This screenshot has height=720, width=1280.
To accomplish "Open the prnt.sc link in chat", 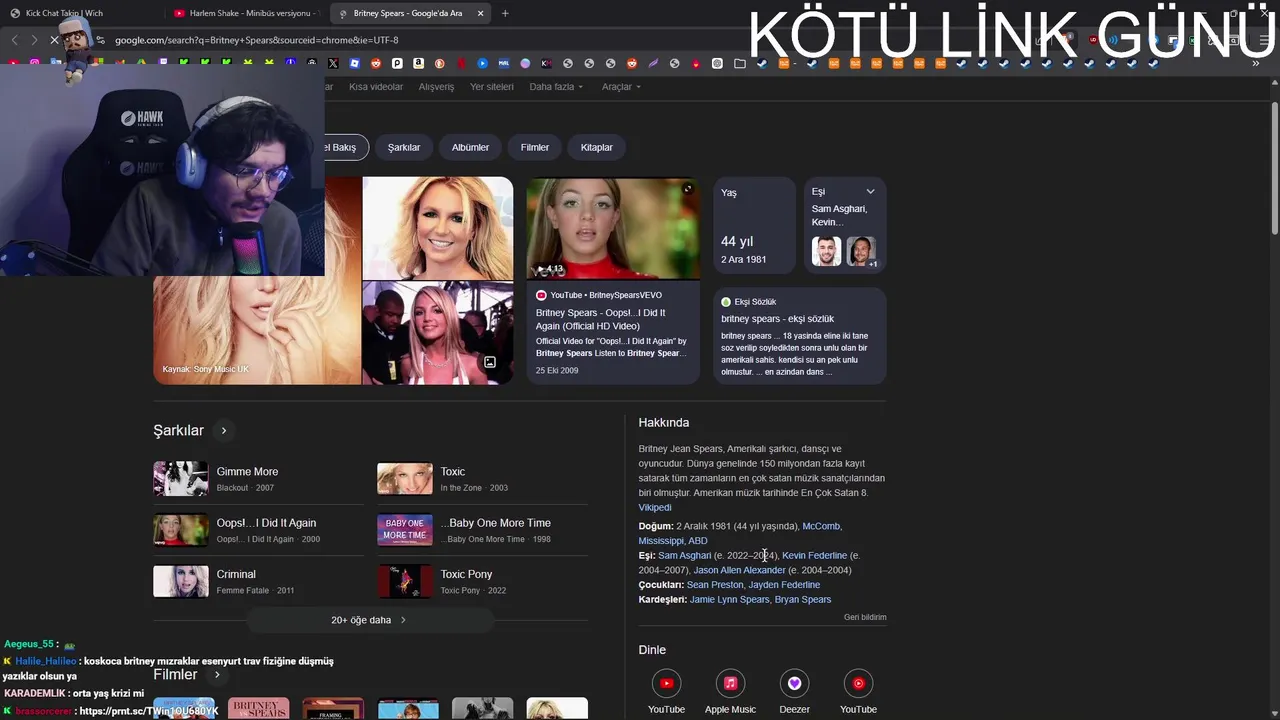I will point(148,711).
